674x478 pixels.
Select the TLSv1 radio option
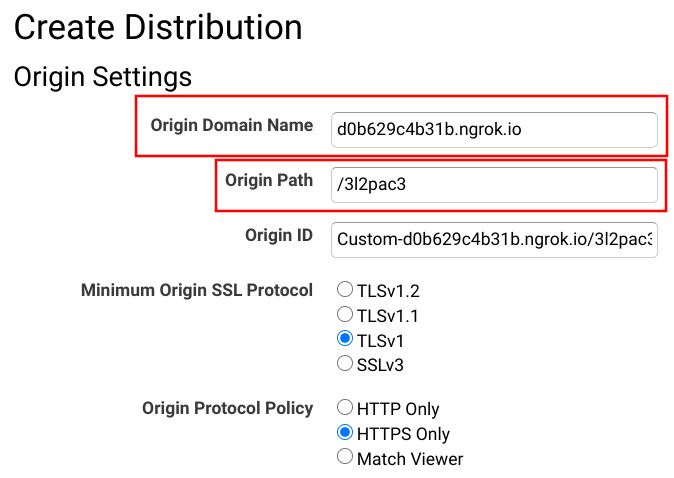345,339
